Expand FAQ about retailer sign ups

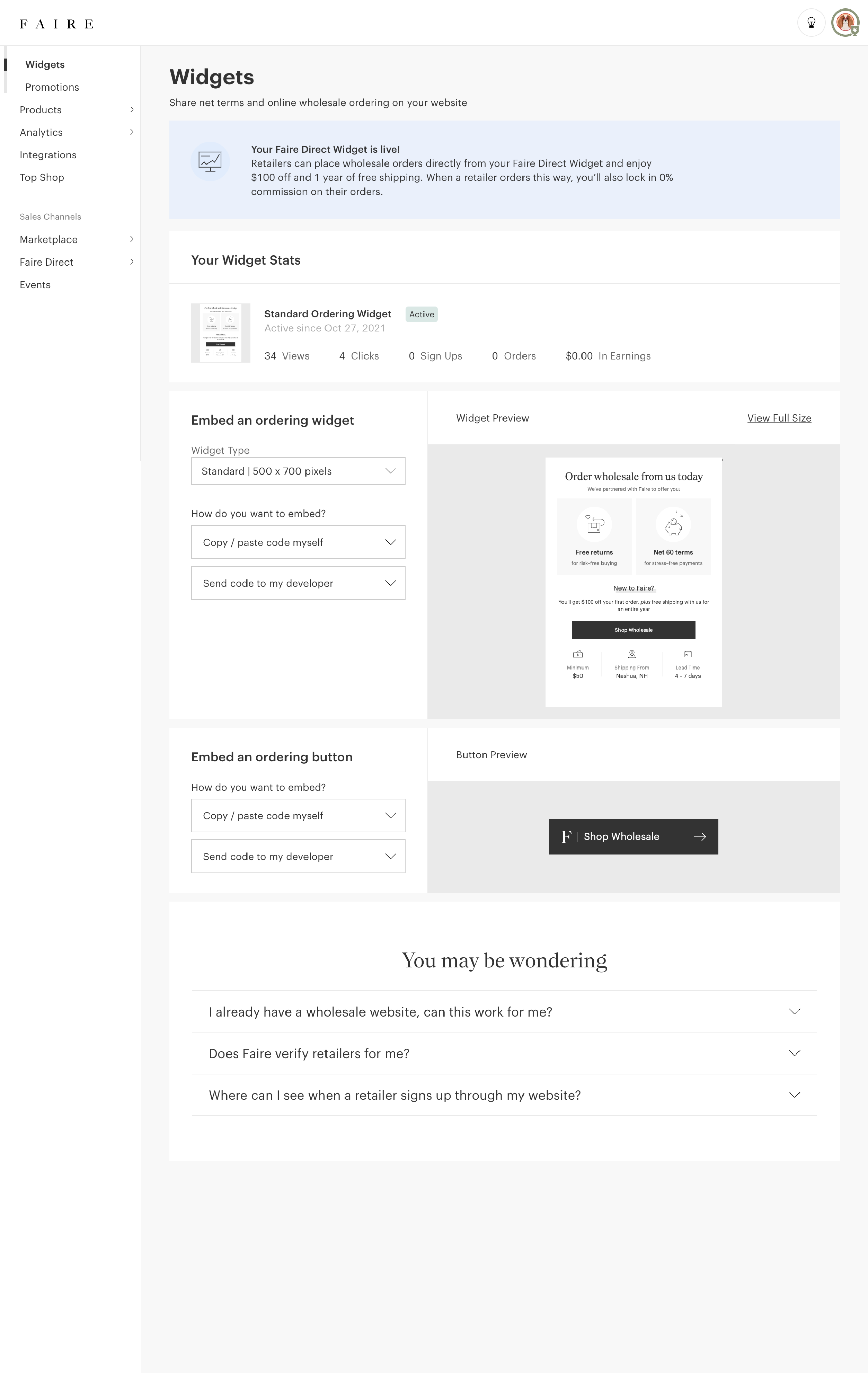click(x=505, y=1095)
